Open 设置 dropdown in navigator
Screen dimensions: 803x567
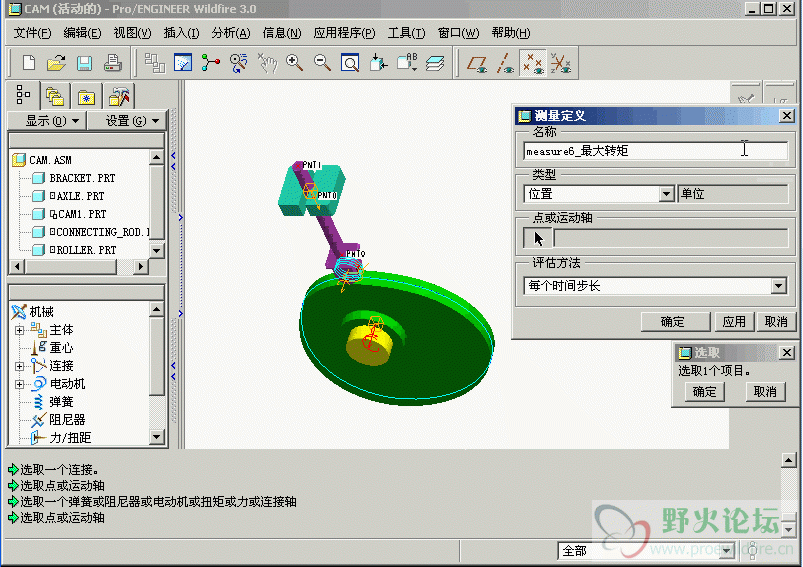pos(128,121)
